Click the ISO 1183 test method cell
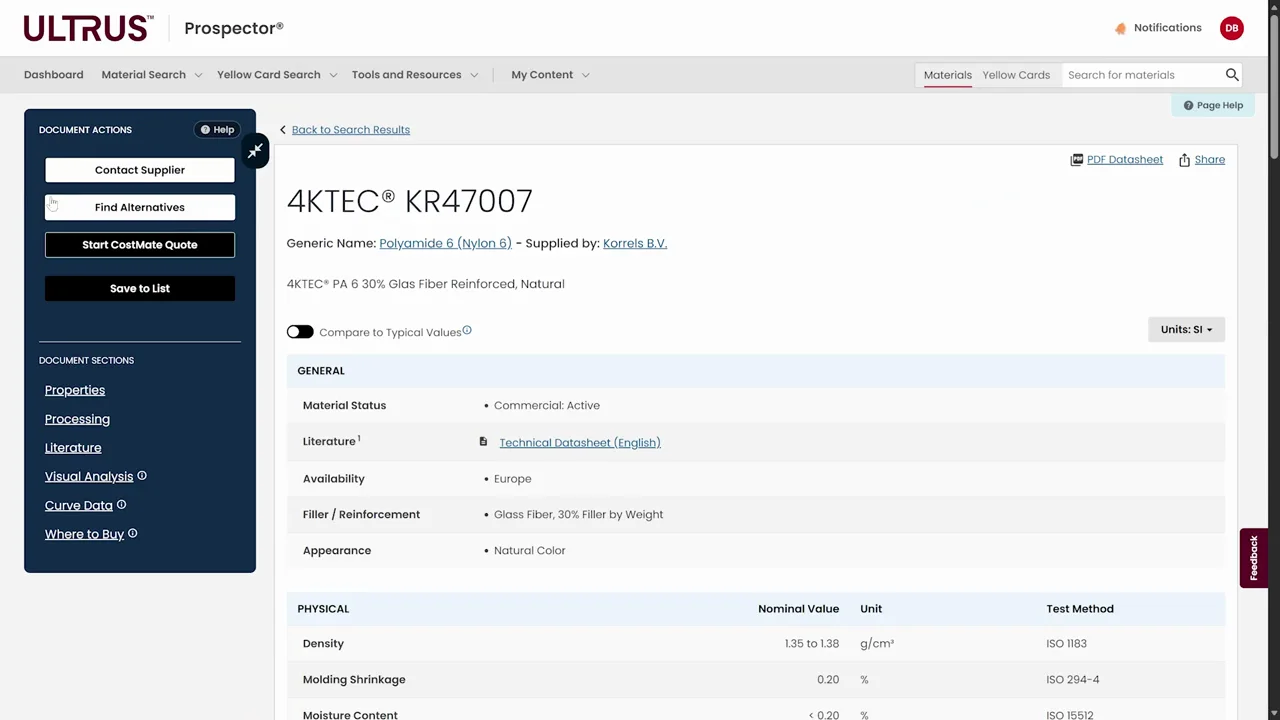This screenshot has width=1280, height=720. (1067, 644)
